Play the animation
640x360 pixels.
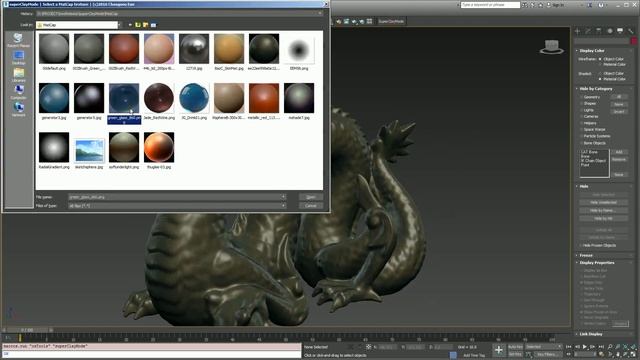click(x=585, y=347)
